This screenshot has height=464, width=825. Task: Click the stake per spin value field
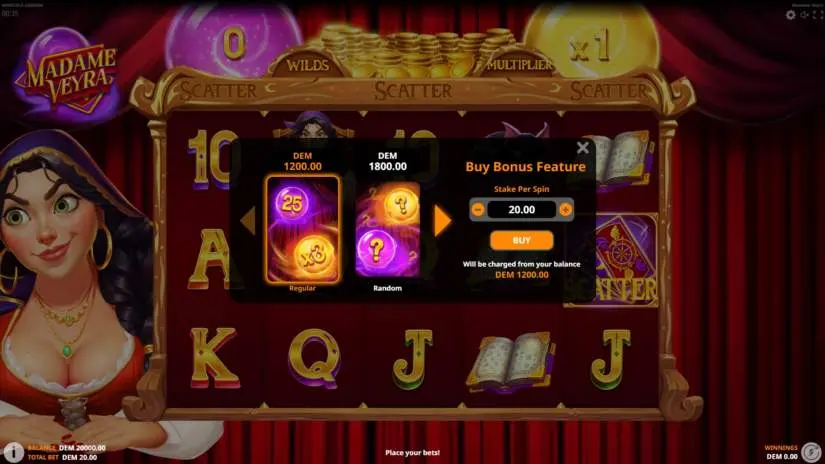(521, 209)
